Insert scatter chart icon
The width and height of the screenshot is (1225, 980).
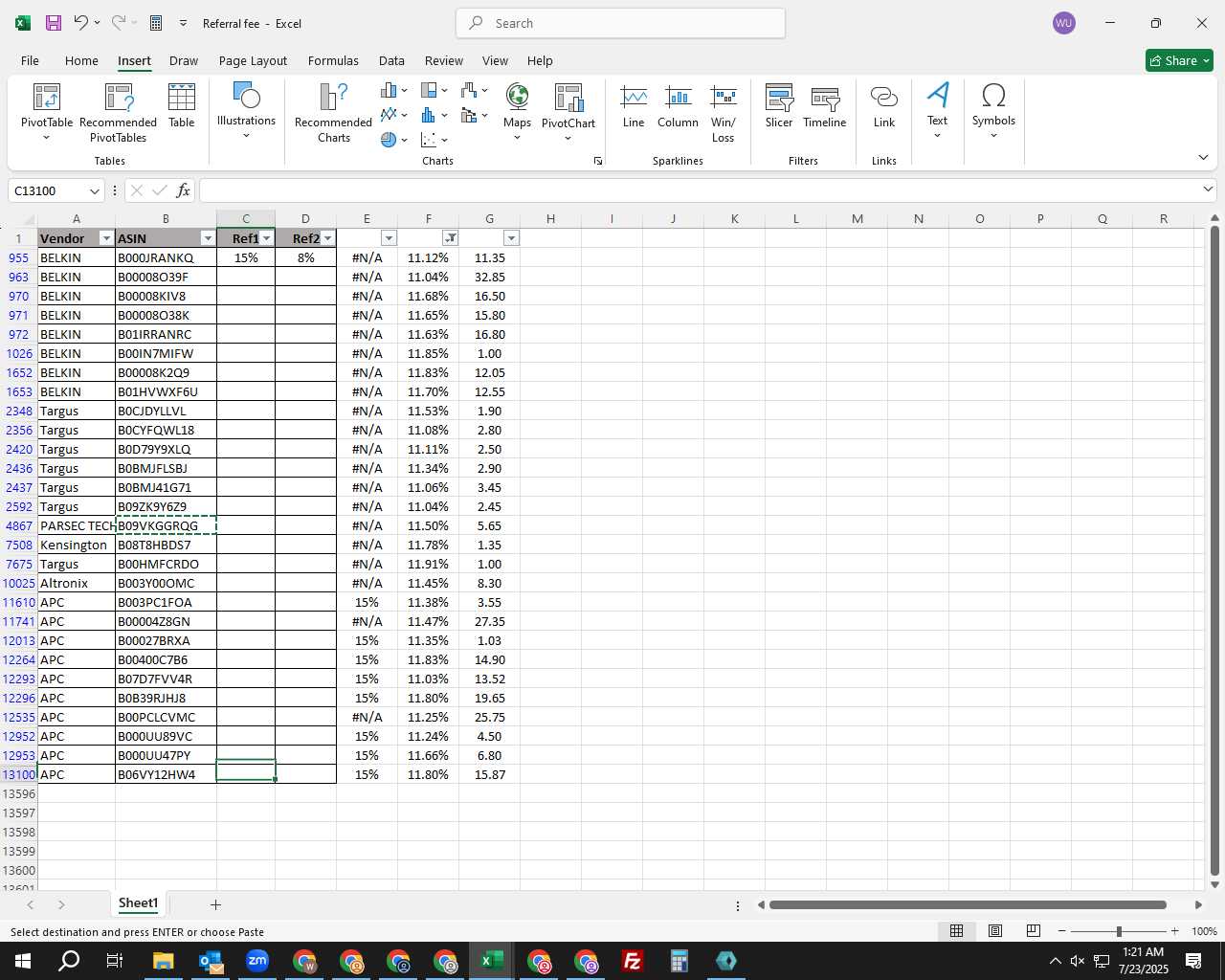434,140
